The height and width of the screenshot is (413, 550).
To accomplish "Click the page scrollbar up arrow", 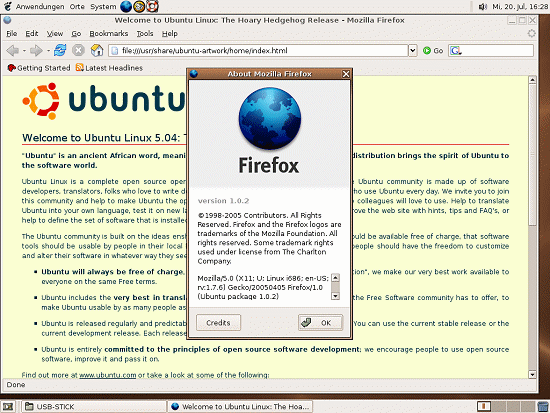I will 532,80.
